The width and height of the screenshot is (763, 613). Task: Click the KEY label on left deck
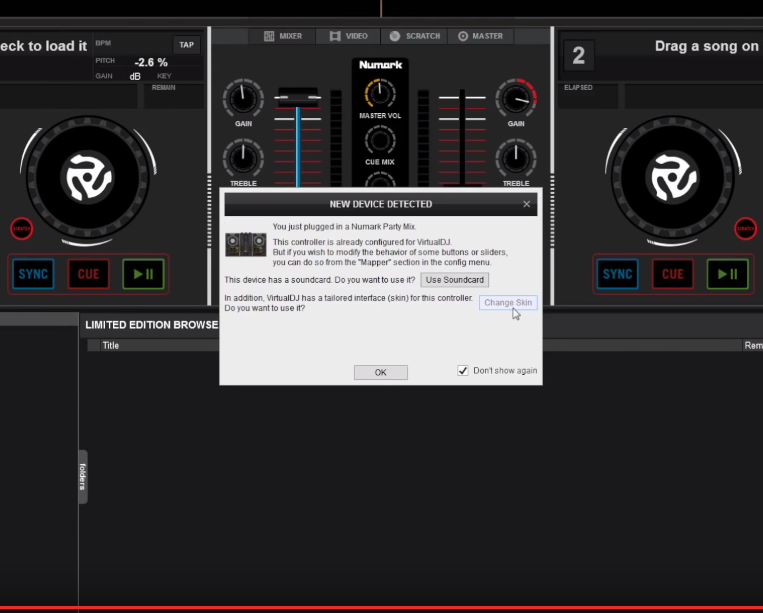tap(164, 76)
